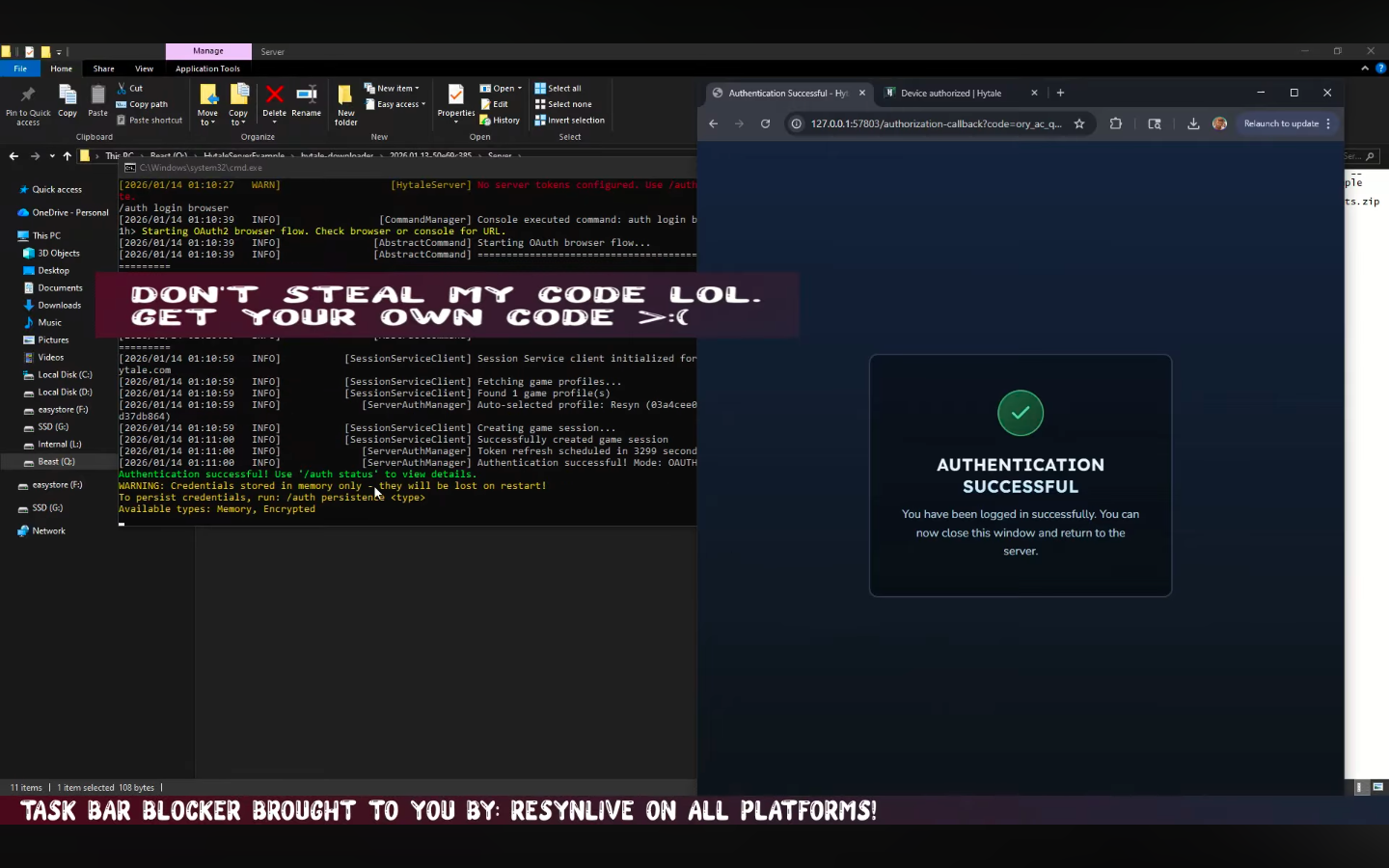
Task: Open the browser Downloads icon
Action: [x=1193, y=123]
